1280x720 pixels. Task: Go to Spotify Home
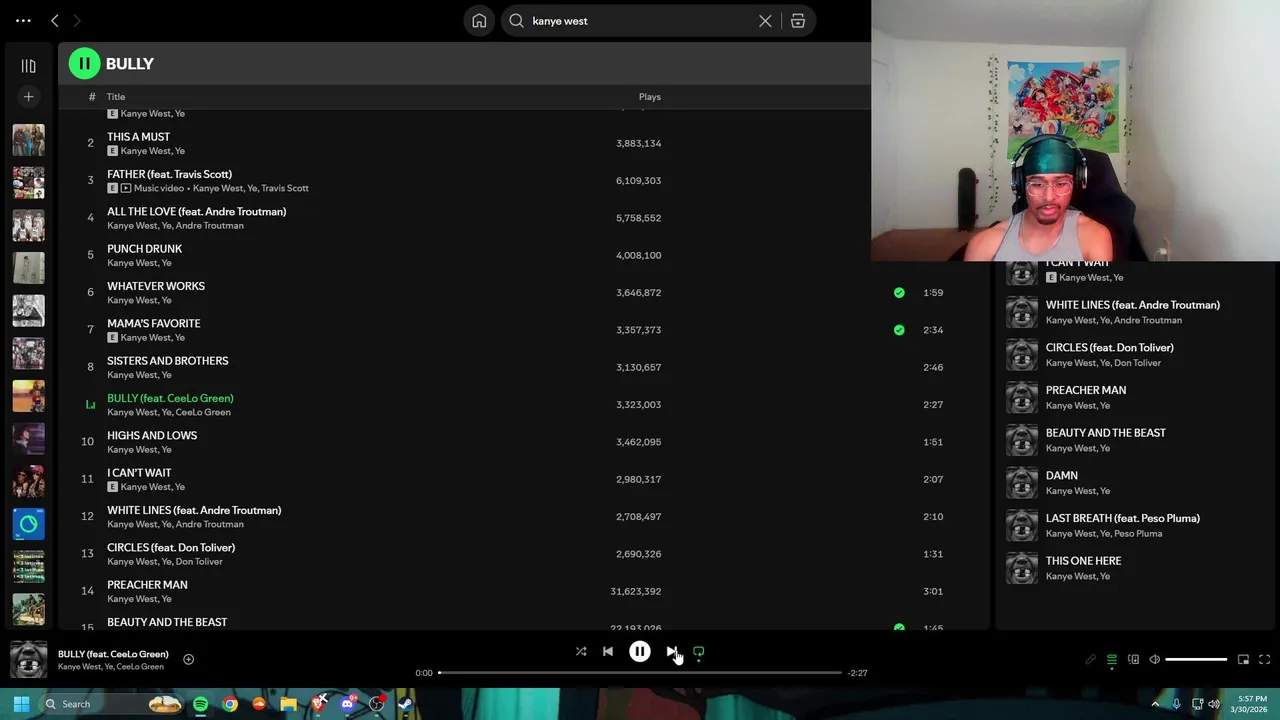pyautogui.click(x=479, y=20)
